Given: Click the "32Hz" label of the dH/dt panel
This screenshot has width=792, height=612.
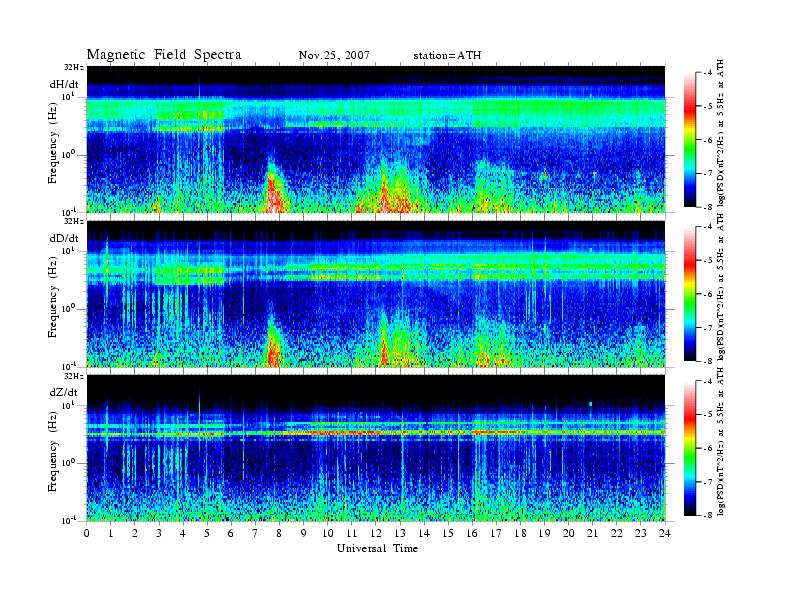Looking at the screenshot, I should click(74, 67).
